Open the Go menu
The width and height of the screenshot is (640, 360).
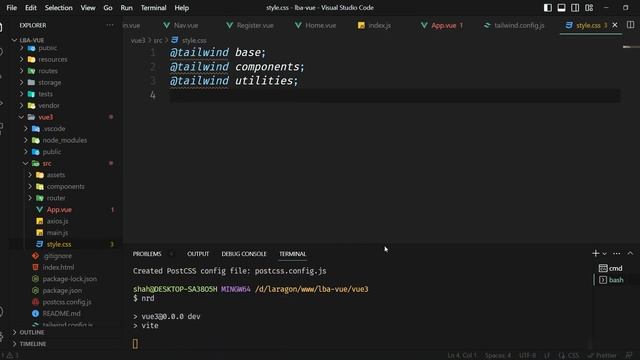(108, 8)
